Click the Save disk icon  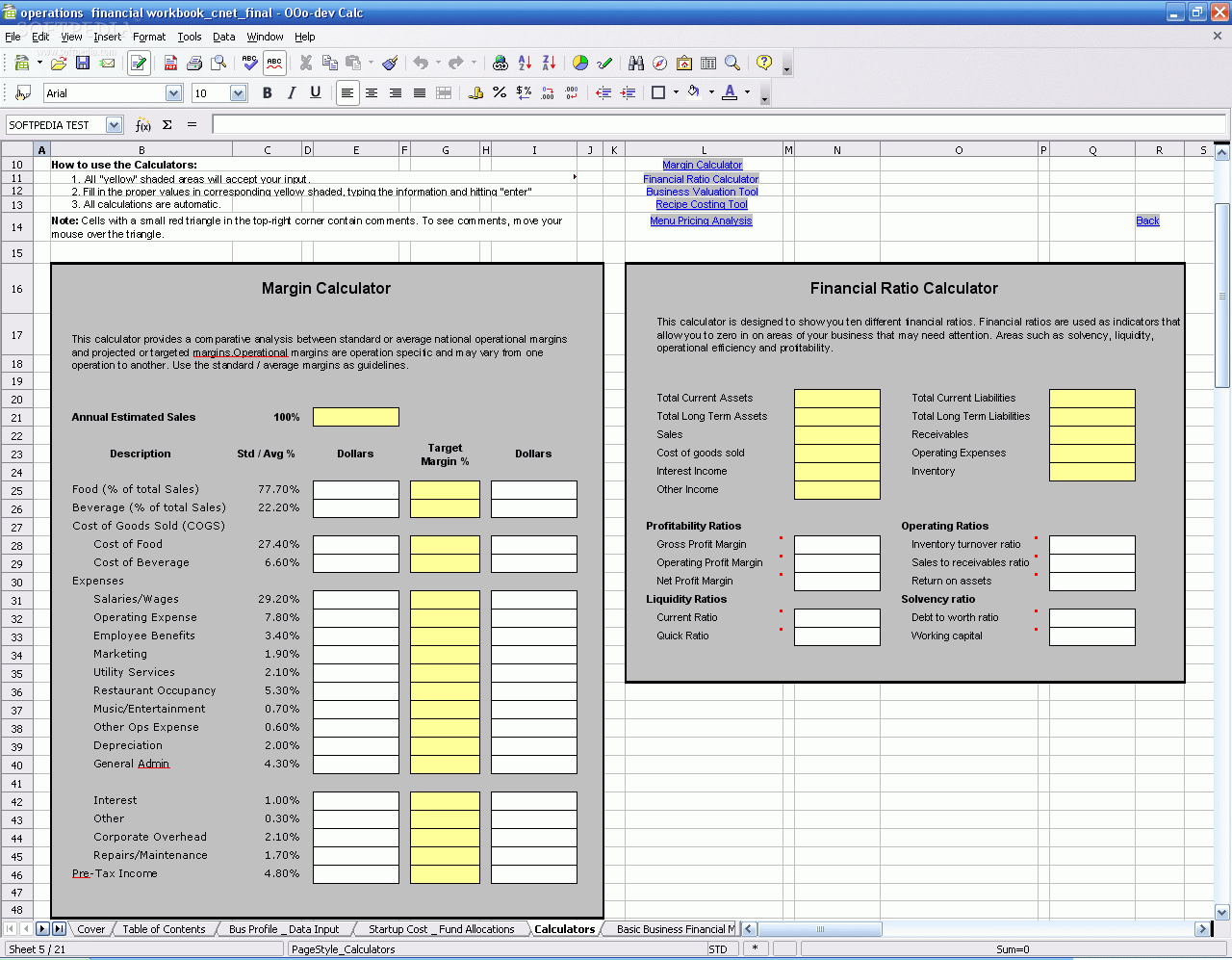(x=83, y=63)
